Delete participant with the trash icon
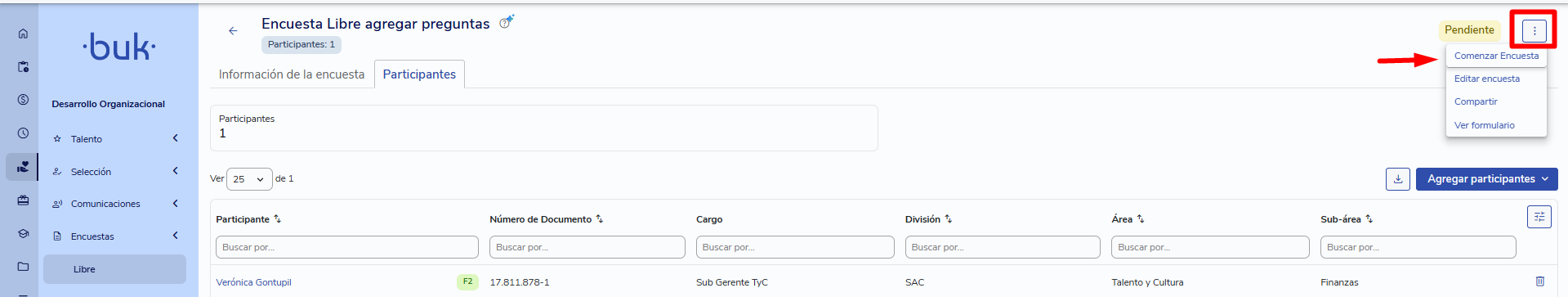This screenshot has width=1568, height=297. [x=1539, y=281]
